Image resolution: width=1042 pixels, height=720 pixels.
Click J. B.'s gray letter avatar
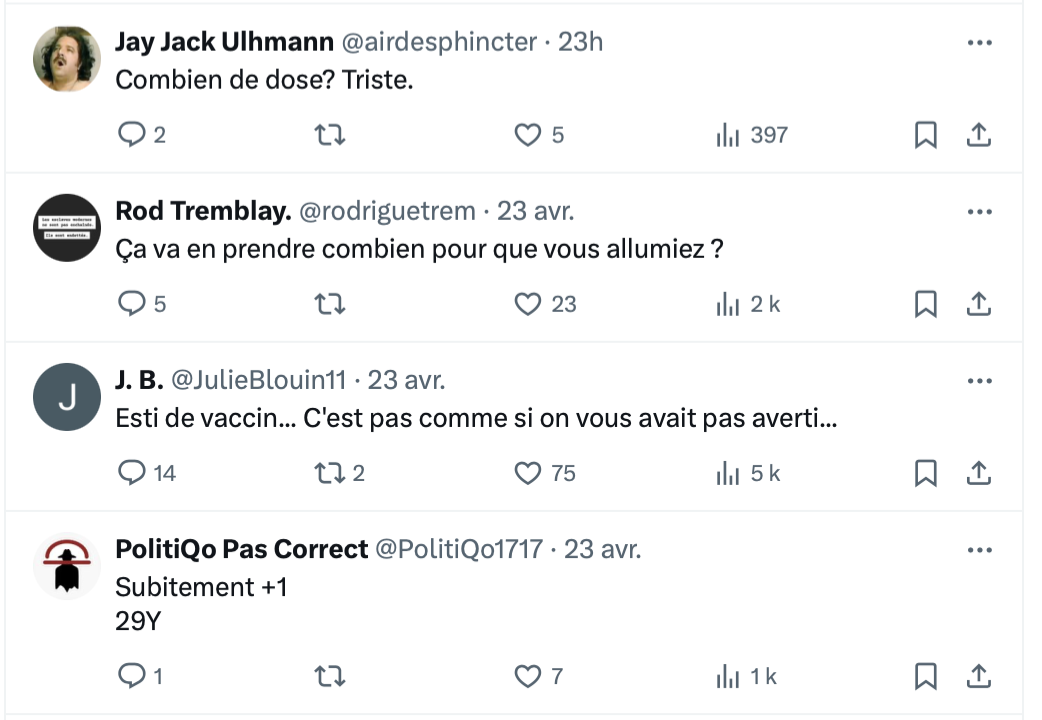pos(67,397)
